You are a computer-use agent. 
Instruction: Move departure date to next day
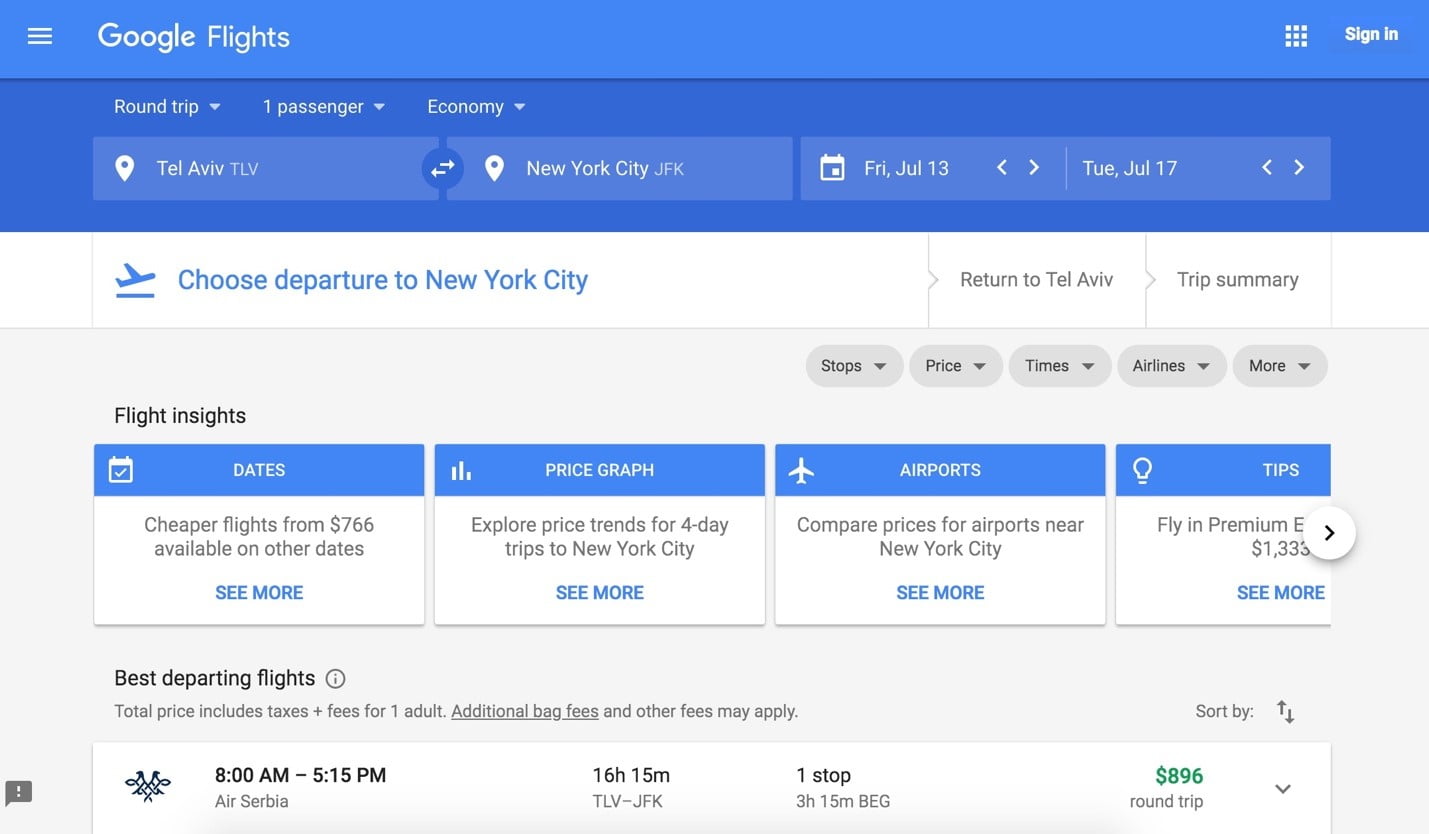1034,168
